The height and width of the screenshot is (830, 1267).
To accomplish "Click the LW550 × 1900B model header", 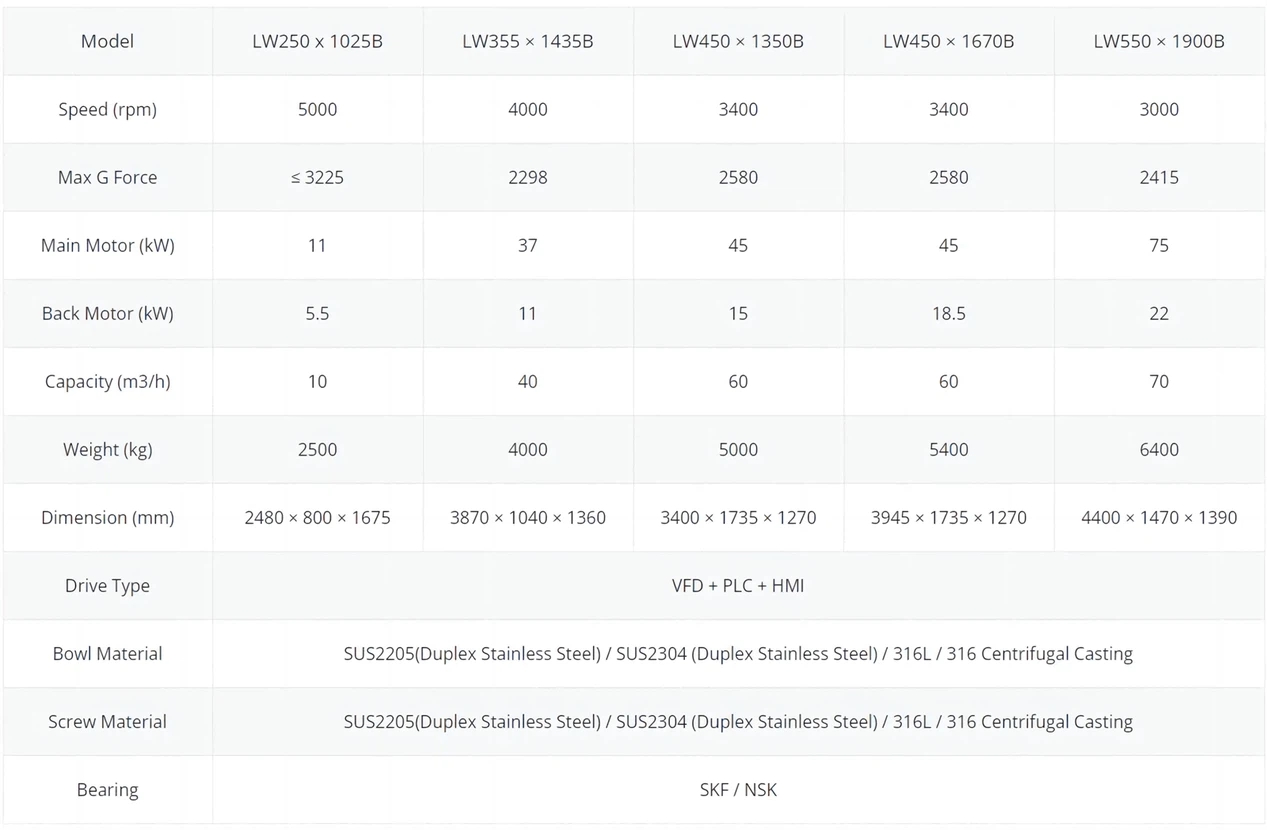I will [x=1158, y=41].
